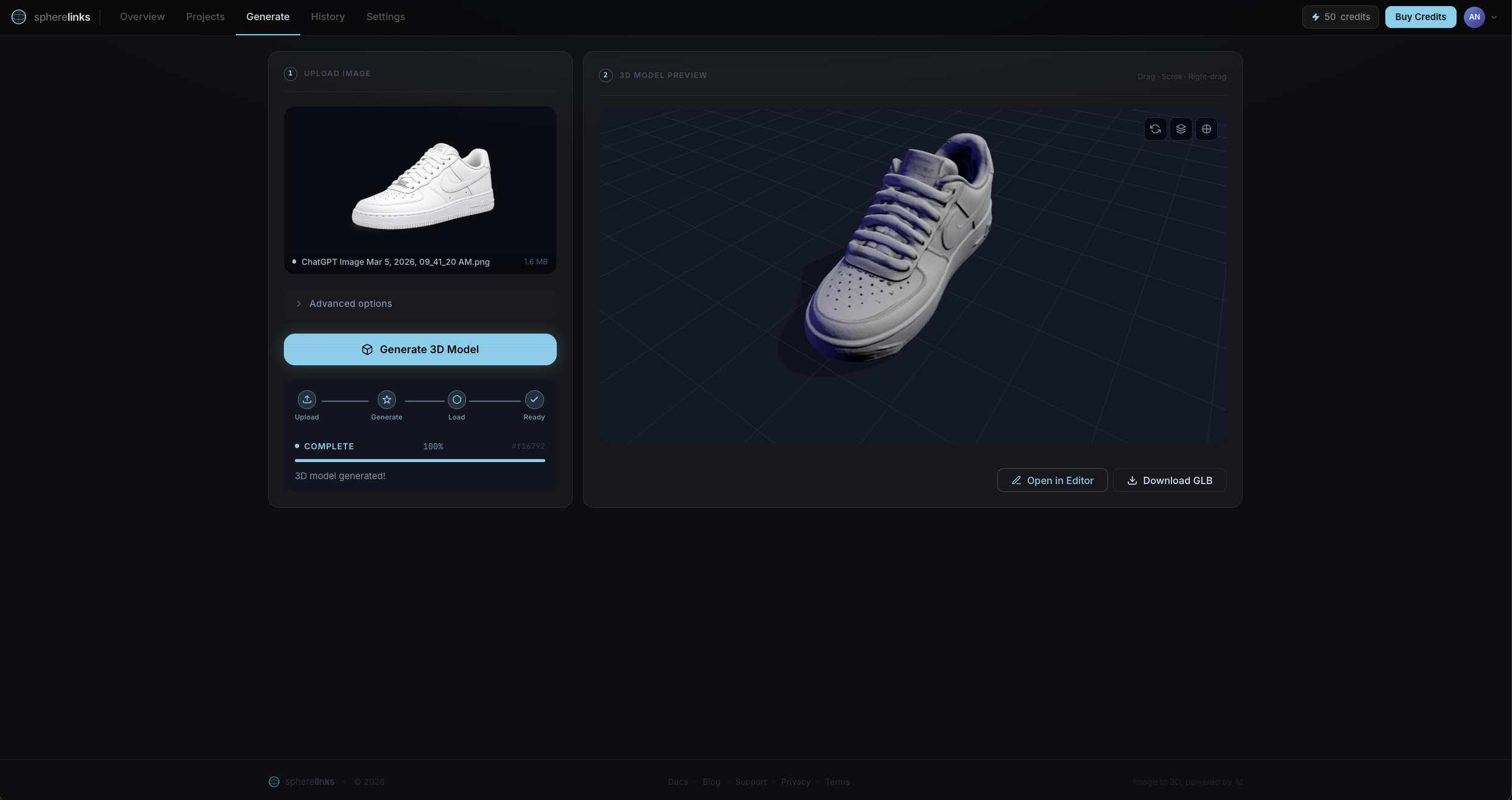Click the pencil icon beside Open in Editor
This screenshot has width=1512, height=800.
1016,480
